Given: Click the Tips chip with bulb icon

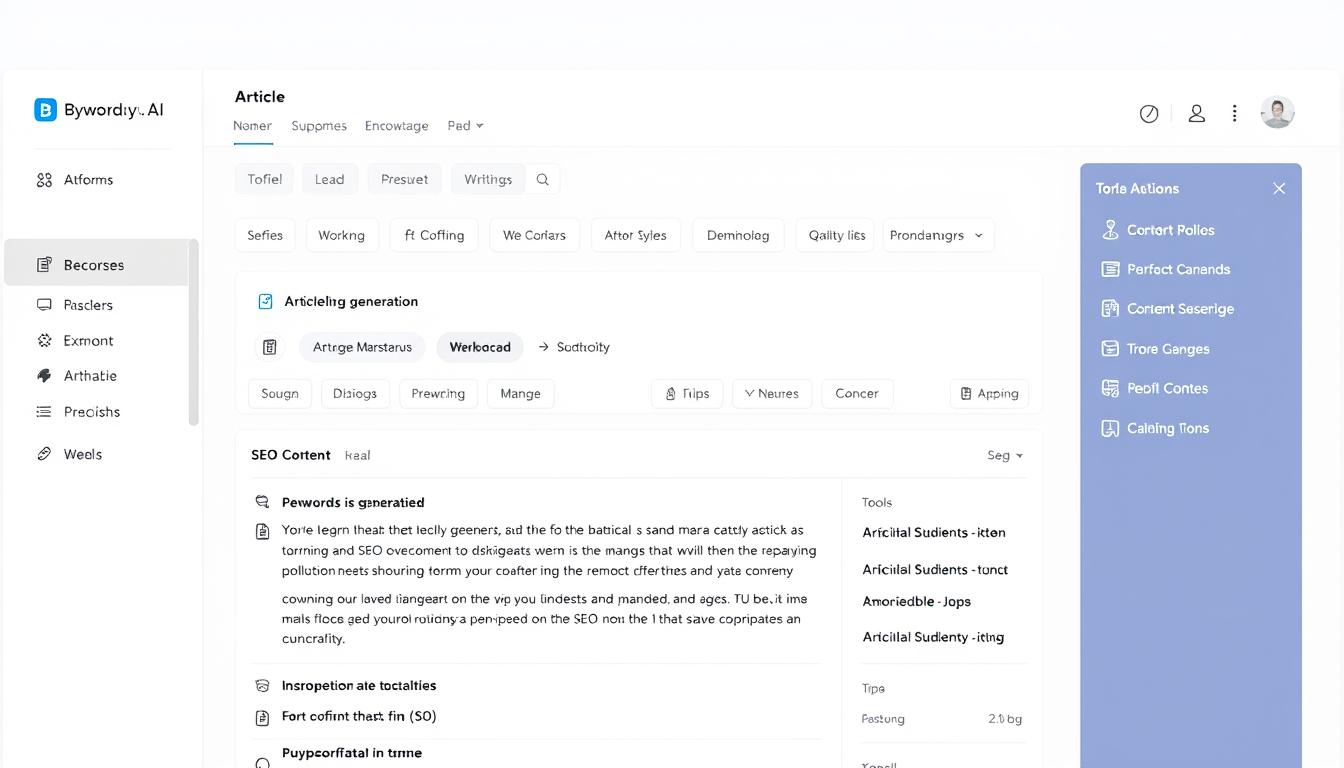Looking at the screenshot, I should (x=687, y=393).
